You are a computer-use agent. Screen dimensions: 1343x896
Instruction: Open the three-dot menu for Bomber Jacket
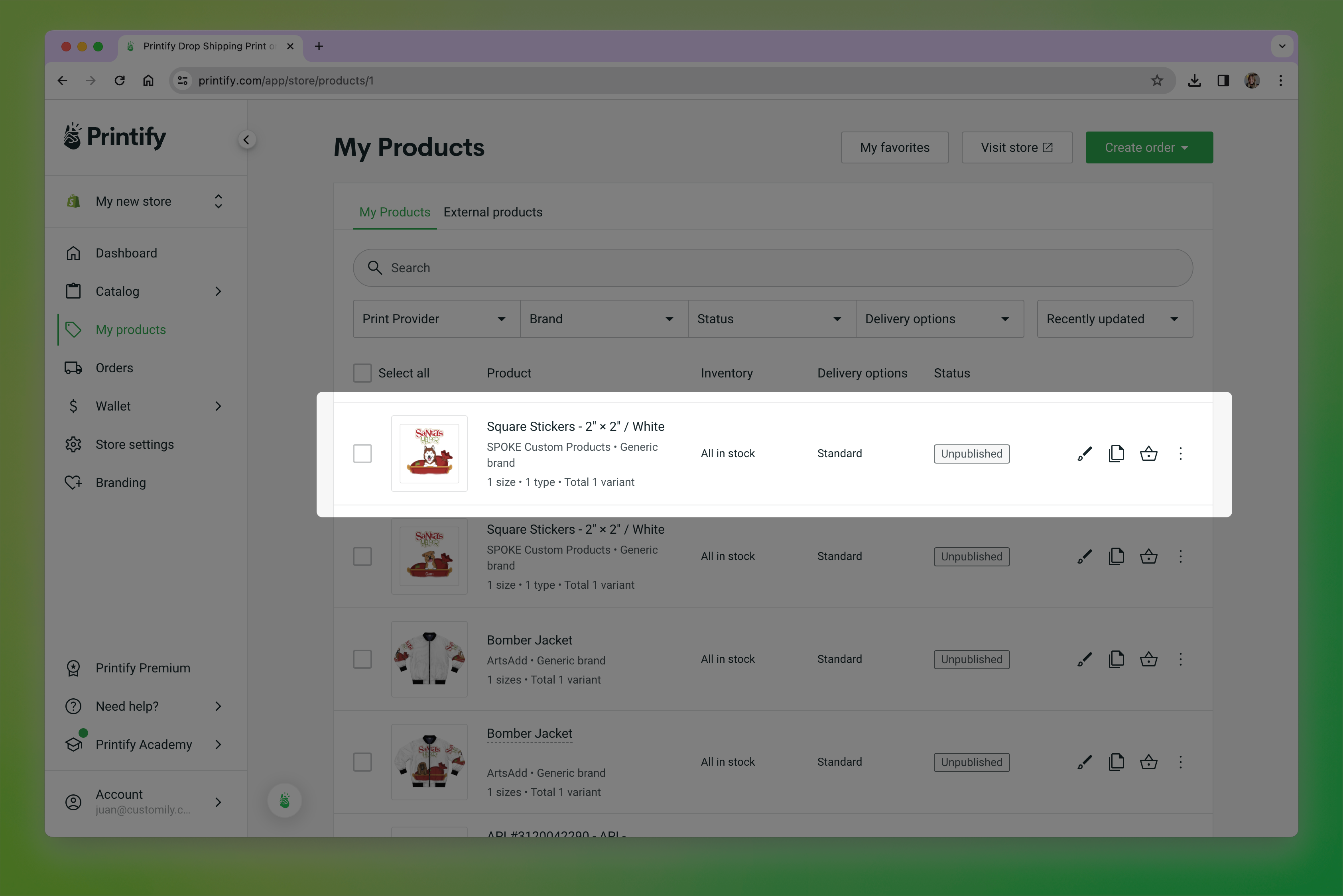(x=1180, y=659)
